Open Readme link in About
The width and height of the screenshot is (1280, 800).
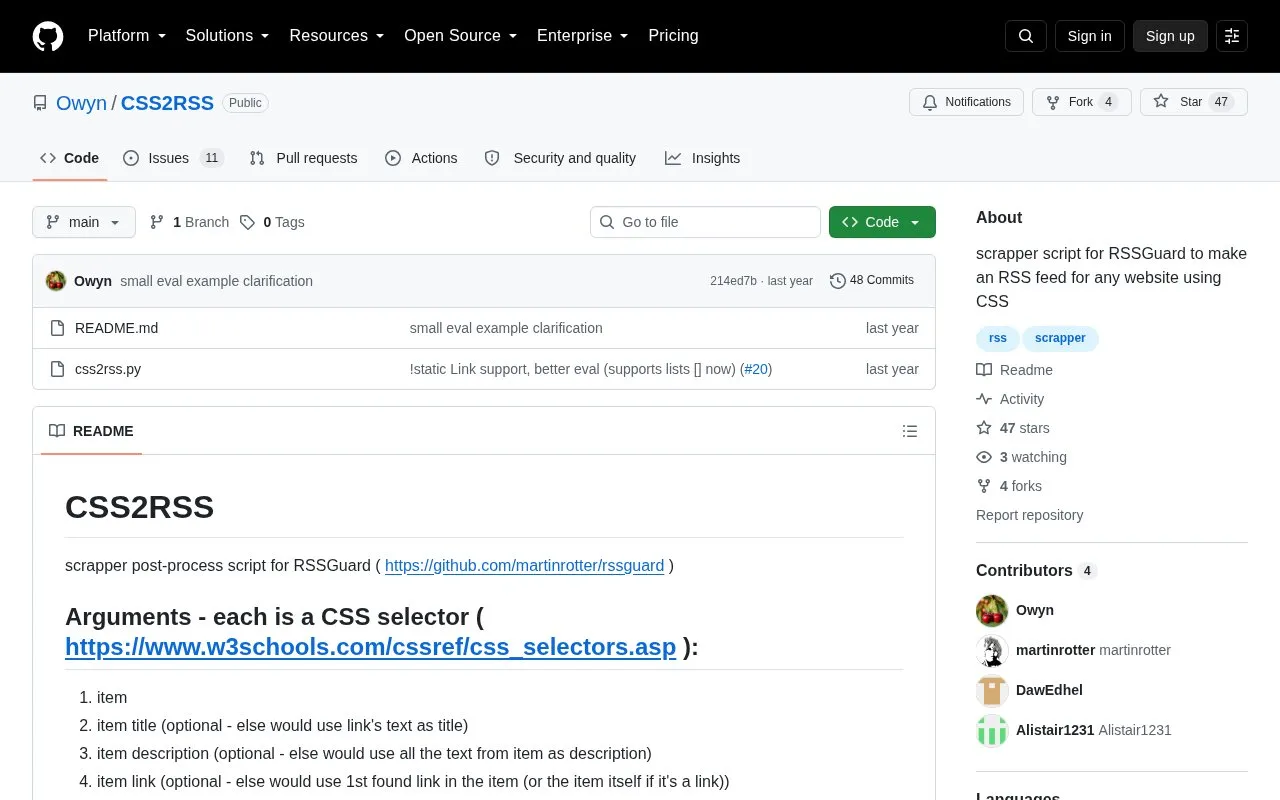1014,370
